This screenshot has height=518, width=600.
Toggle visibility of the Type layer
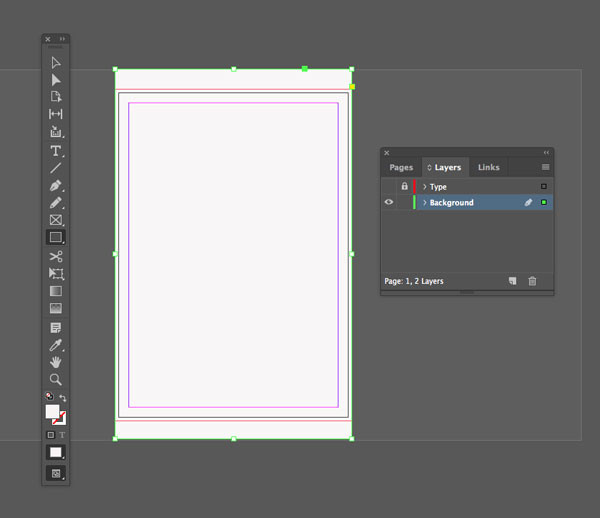click(x=389, y=186)
